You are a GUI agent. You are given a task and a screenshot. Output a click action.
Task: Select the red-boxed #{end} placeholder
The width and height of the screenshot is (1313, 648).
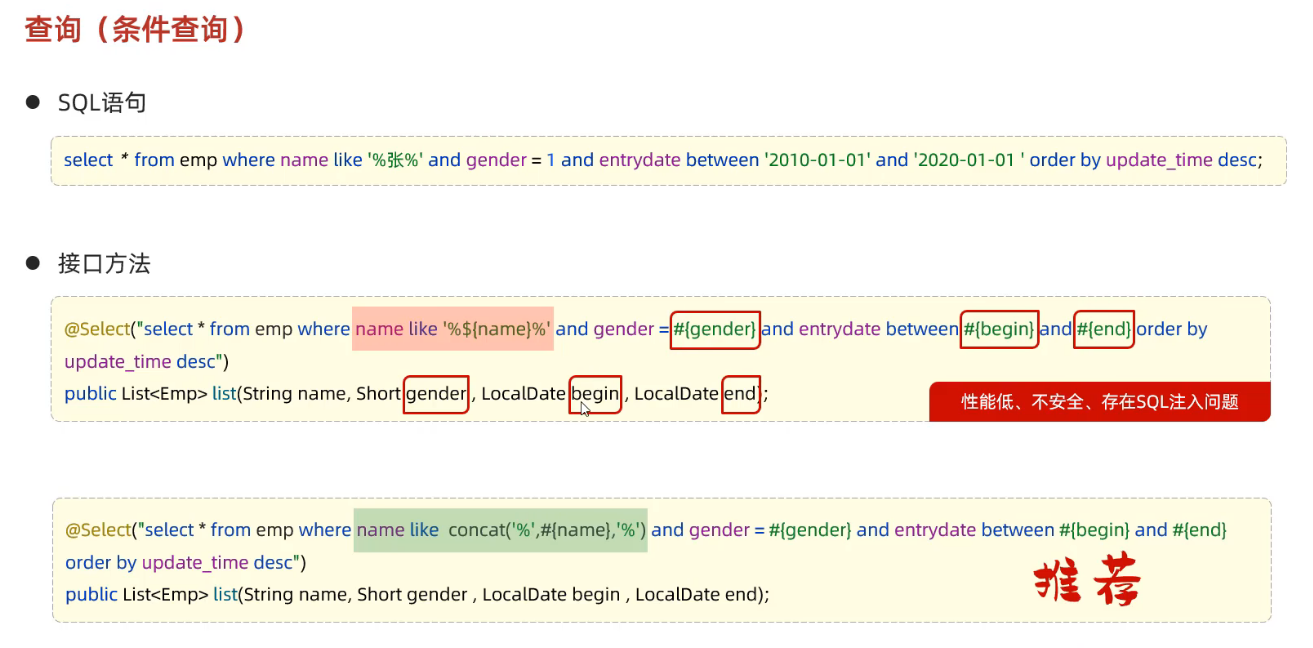coord(1104,329)
